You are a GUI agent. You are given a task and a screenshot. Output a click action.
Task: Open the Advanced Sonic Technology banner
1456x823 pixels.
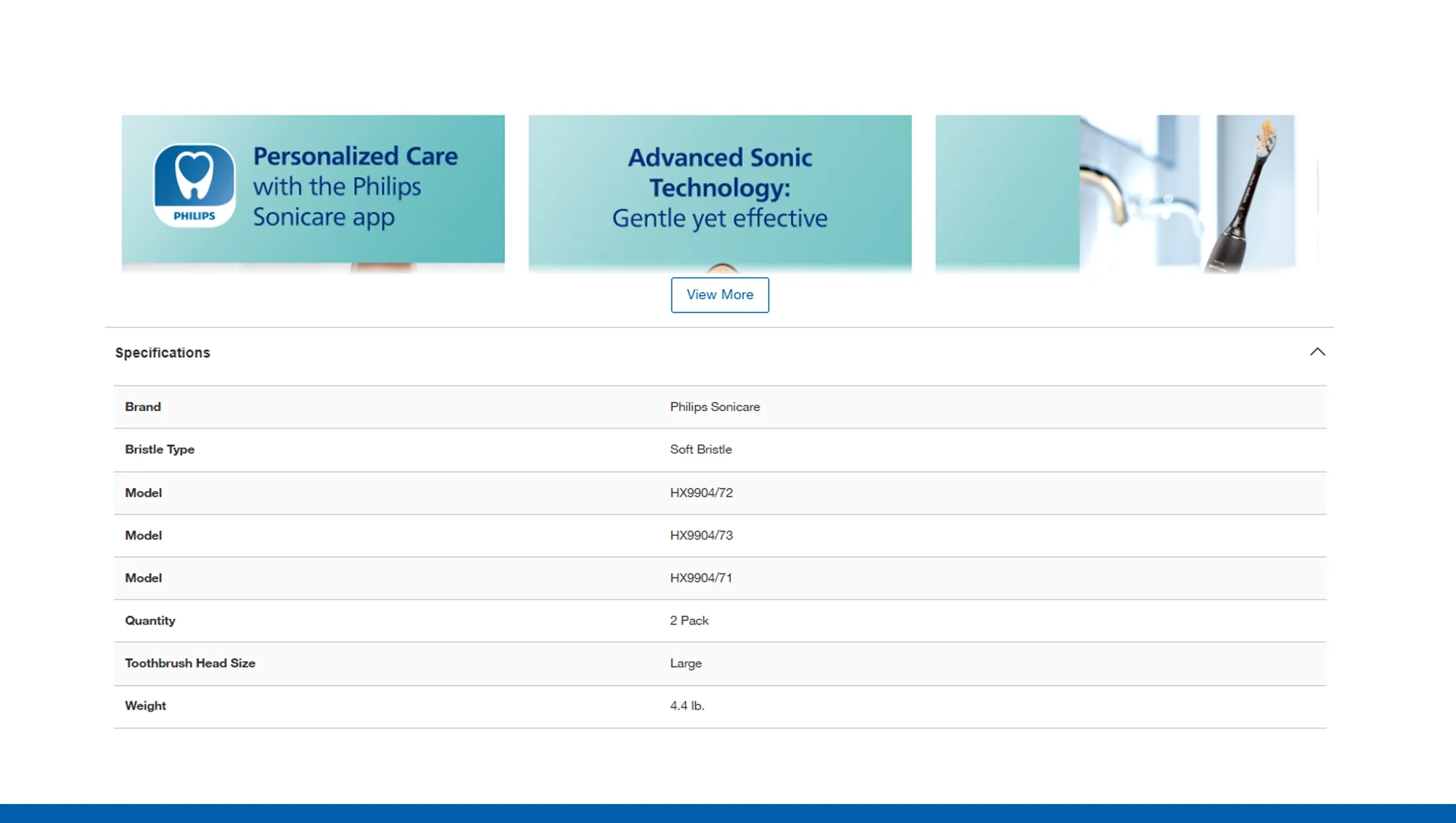719,191
